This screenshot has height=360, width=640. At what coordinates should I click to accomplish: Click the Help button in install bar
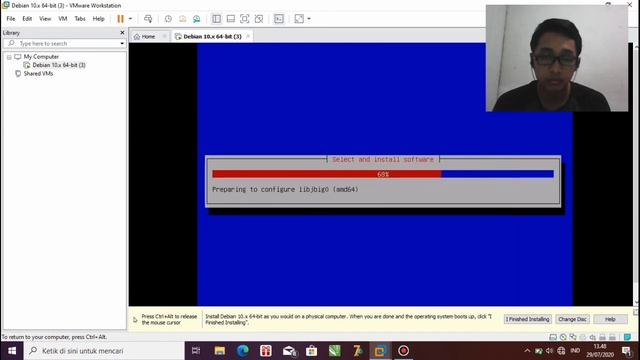point(610,319)
